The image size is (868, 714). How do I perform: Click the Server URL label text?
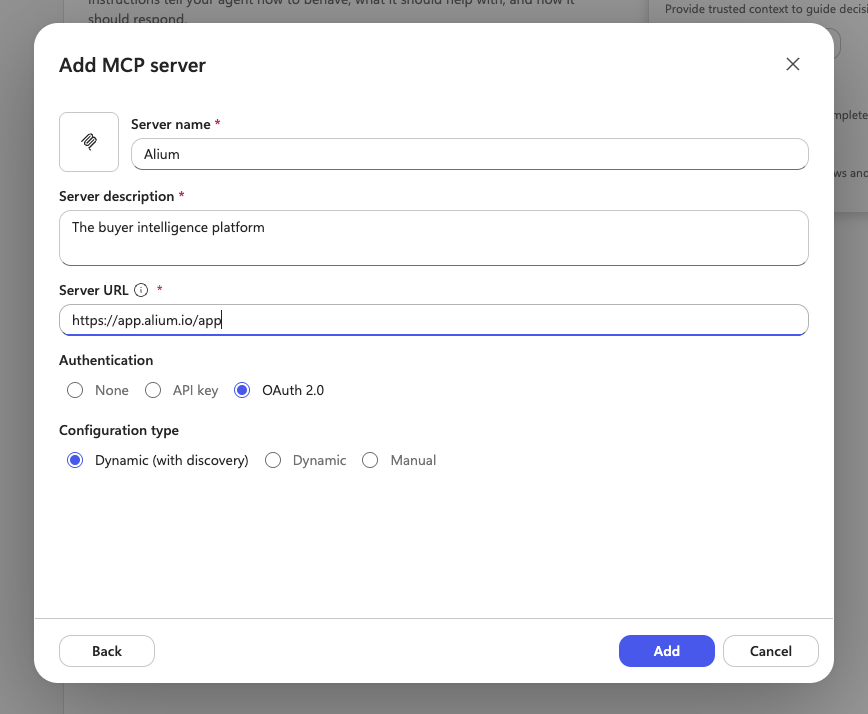(x=94, y=291)
